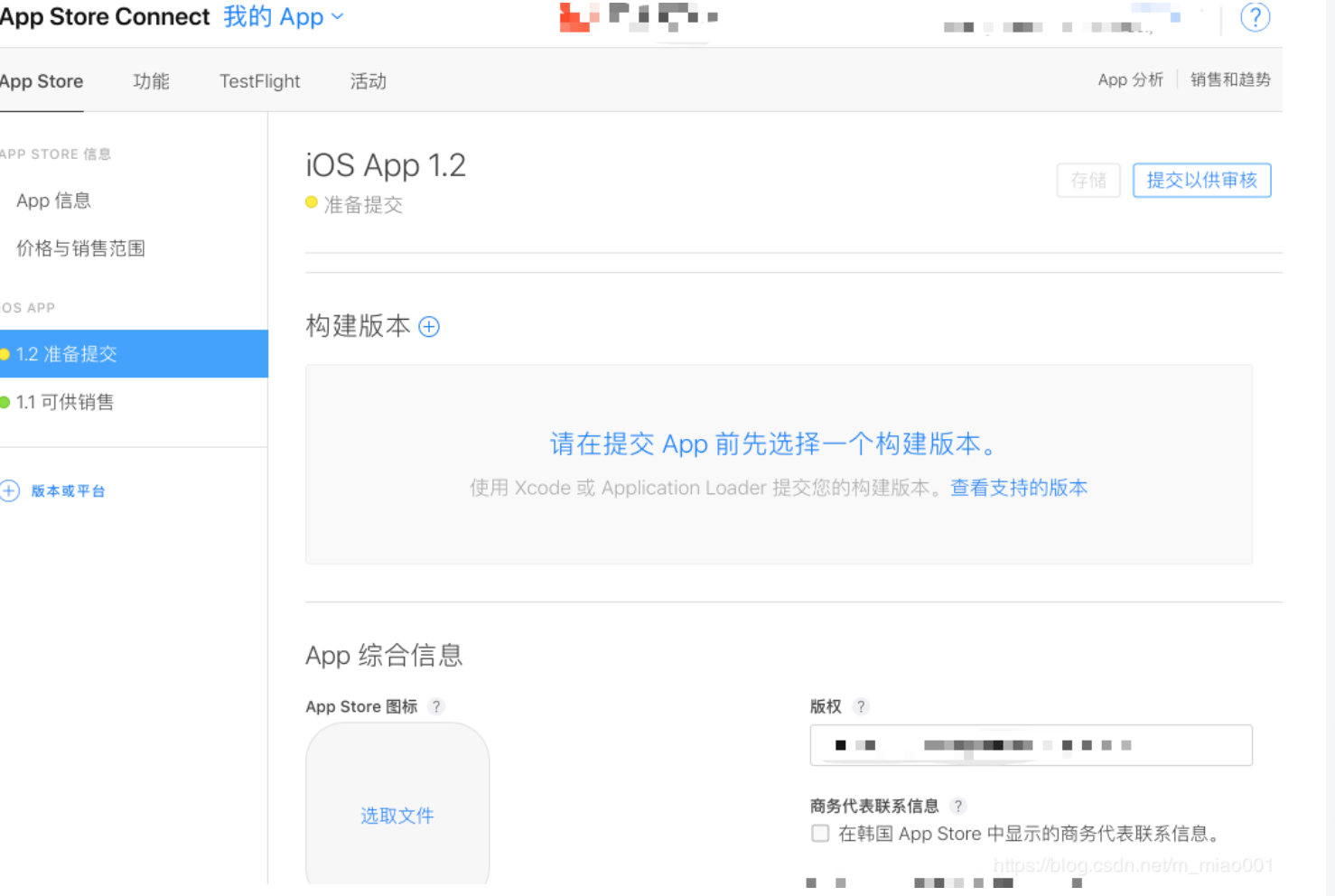Add a build with the plus icon
The width and height of the screenshot is (1335, 896).
(x=429, y=327)
